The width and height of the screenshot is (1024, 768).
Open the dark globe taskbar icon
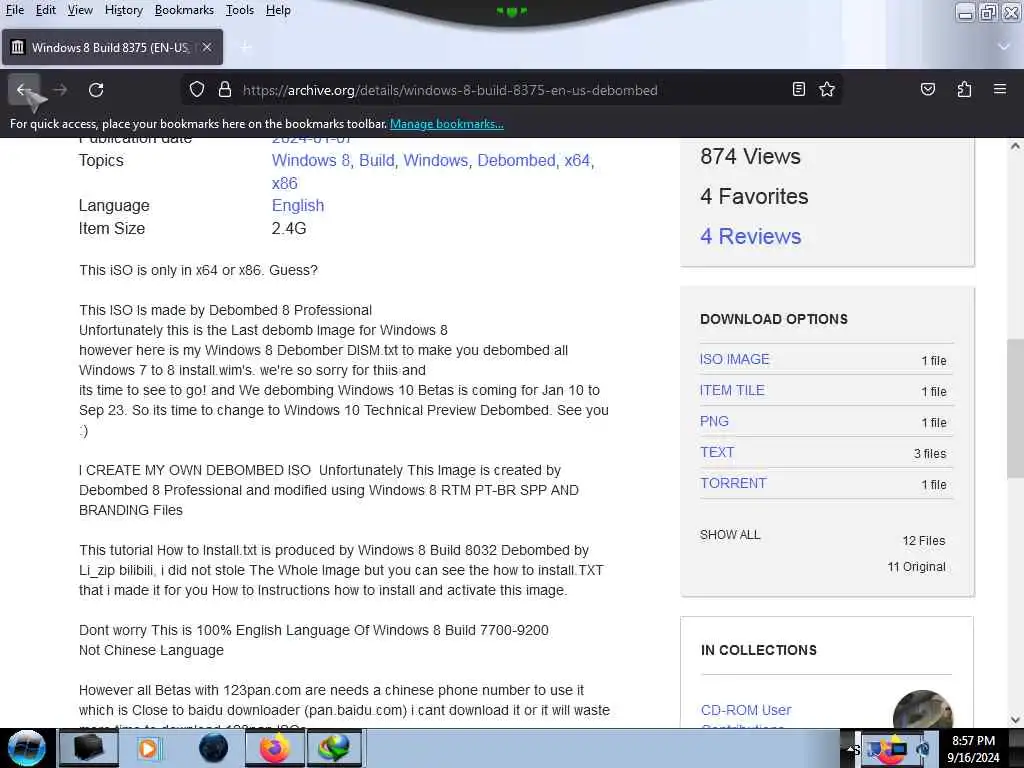(213, 748)
